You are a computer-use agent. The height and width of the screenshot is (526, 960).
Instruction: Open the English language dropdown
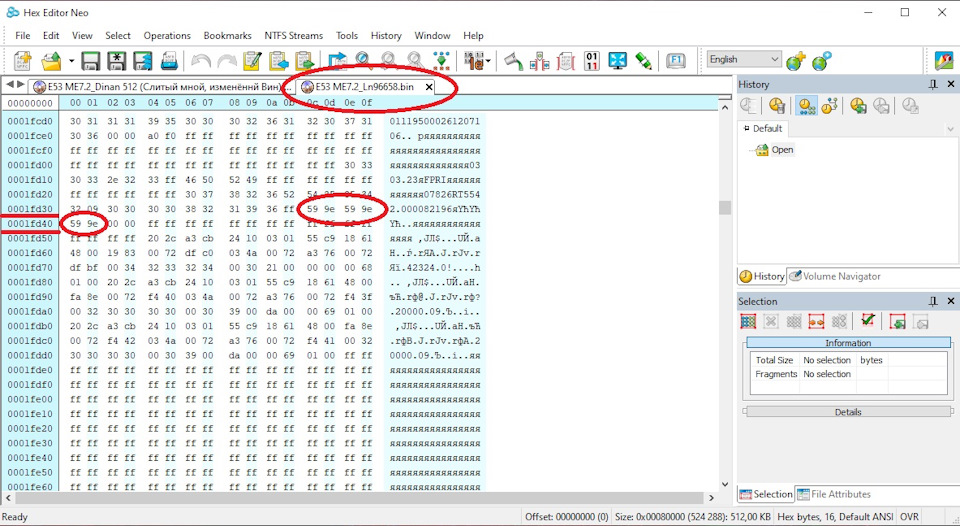tap(744, 59)
